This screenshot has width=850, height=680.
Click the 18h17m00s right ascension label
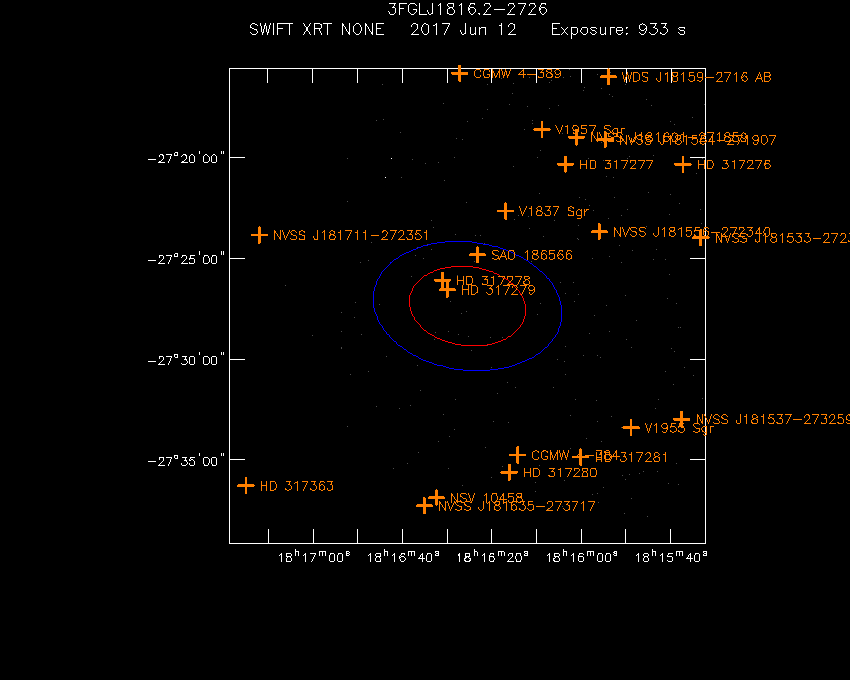(314, 557)
